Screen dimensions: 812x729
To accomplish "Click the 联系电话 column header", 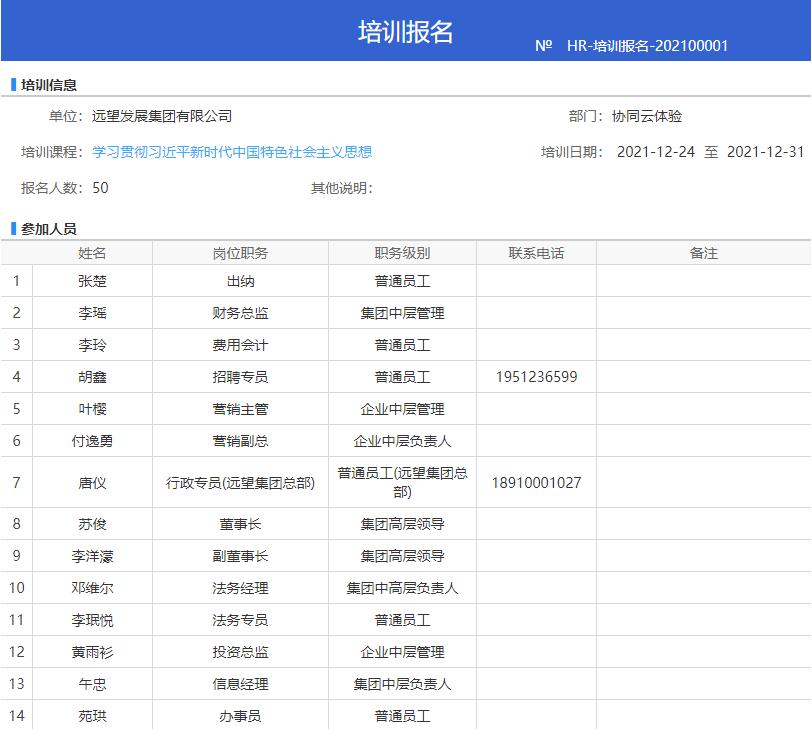I will click(536, 253).
